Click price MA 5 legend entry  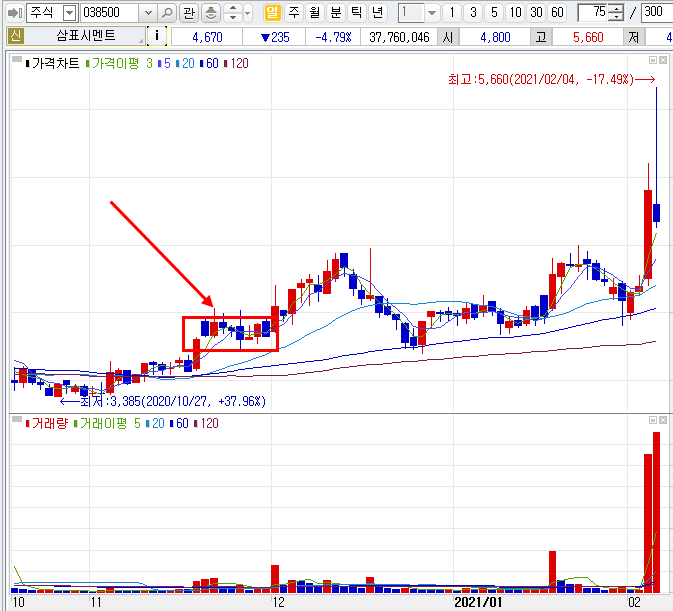point(164,64)
